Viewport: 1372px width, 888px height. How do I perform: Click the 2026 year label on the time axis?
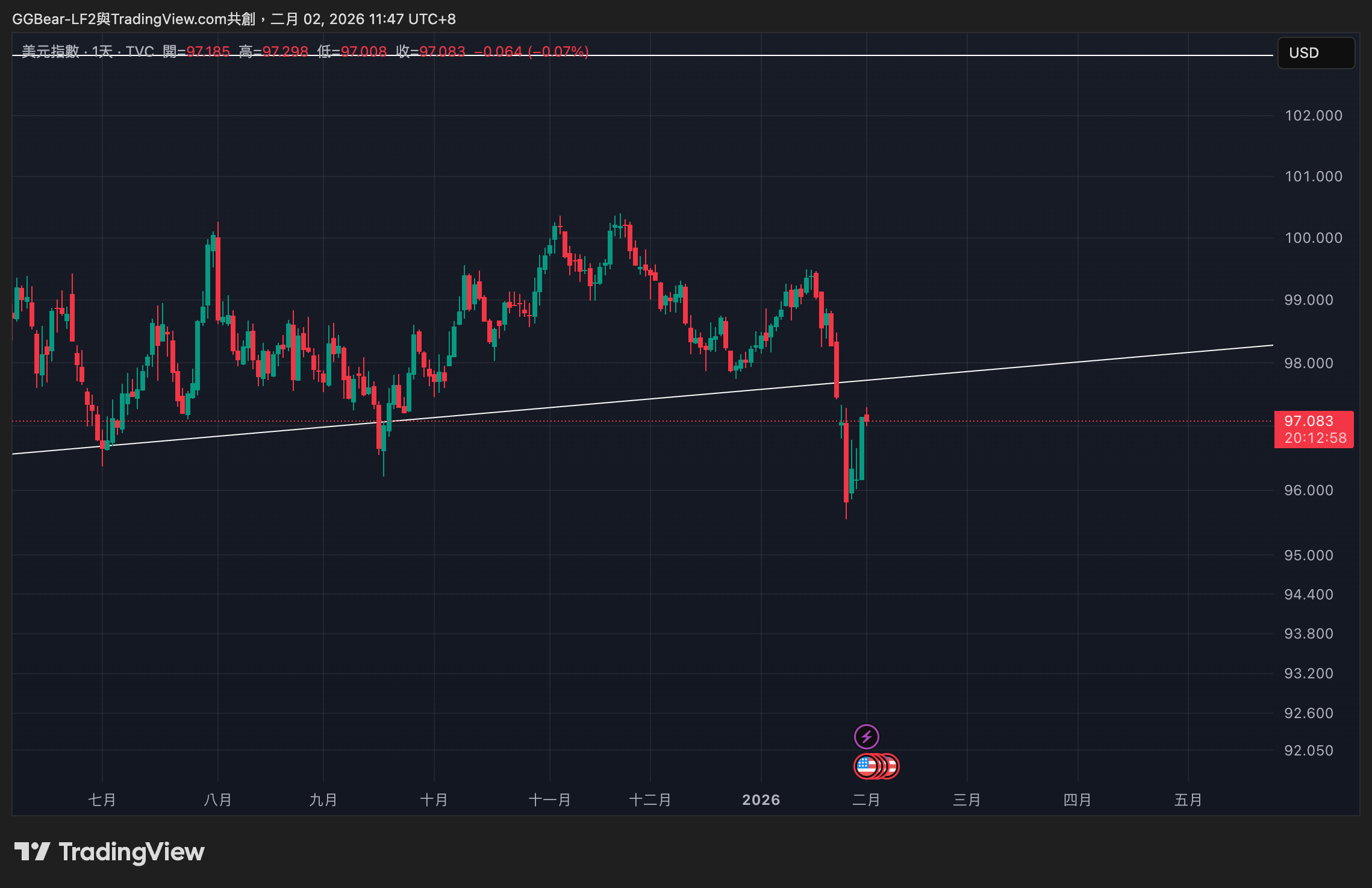click(761, 799)
